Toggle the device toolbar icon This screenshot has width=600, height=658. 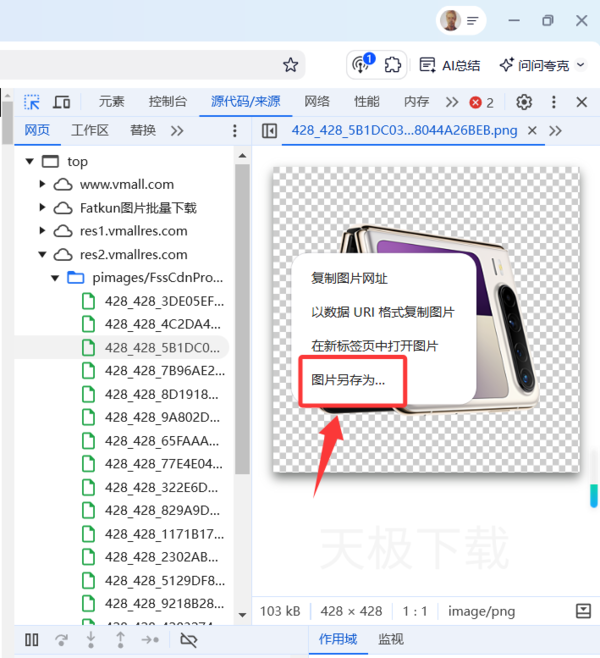point(62,102)
